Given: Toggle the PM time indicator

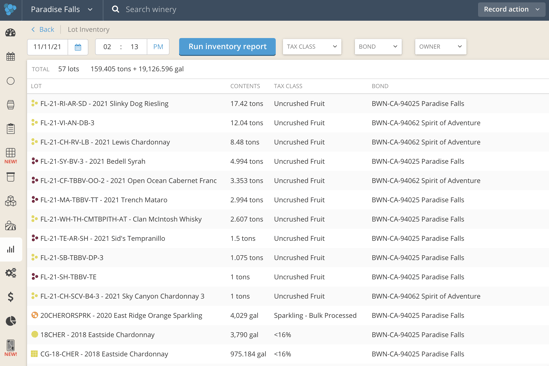Looking at the screenshot, I should click(x=158, y=47).
